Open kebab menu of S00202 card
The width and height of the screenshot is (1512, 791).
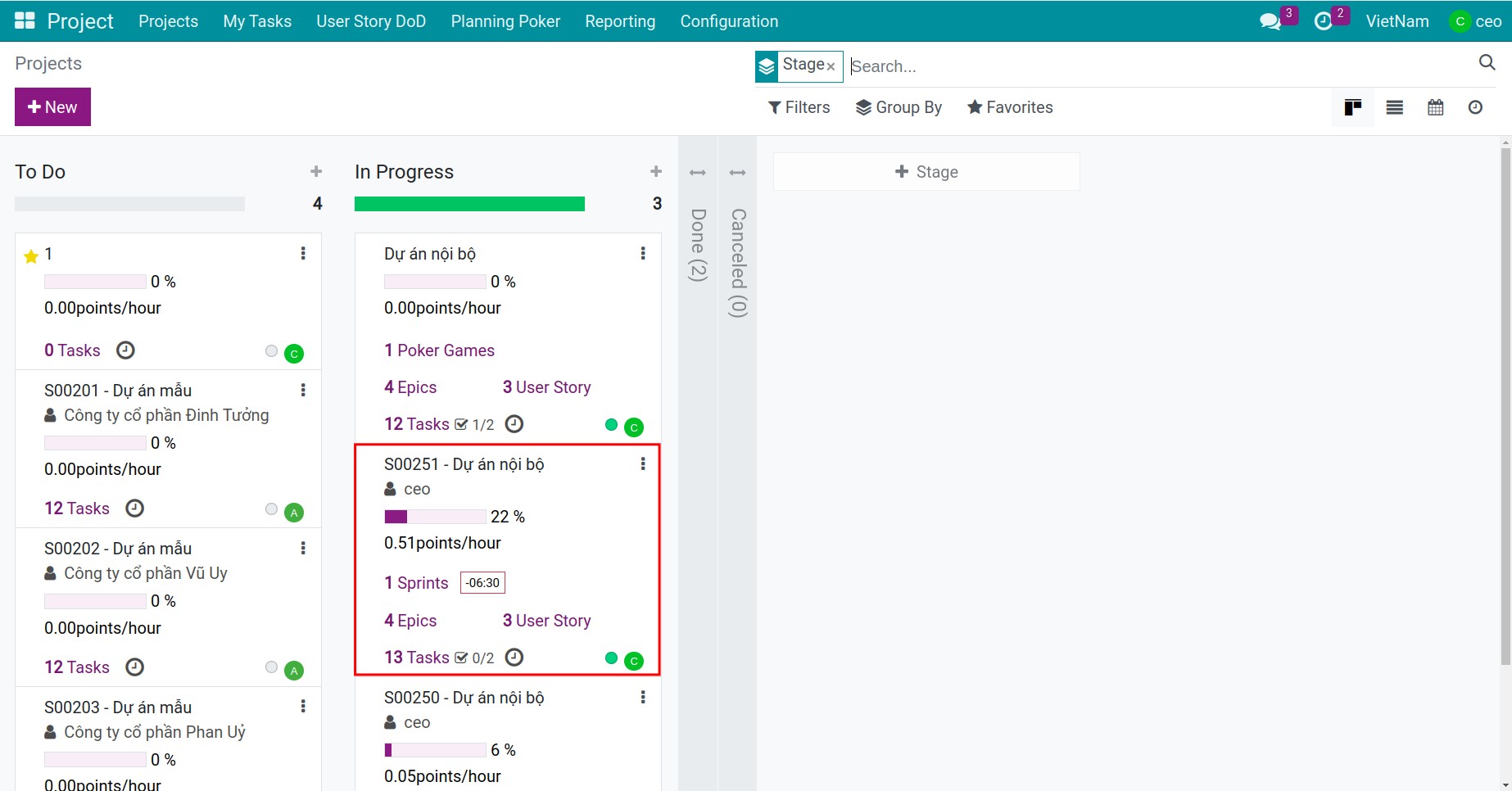(x=303, y=549)
